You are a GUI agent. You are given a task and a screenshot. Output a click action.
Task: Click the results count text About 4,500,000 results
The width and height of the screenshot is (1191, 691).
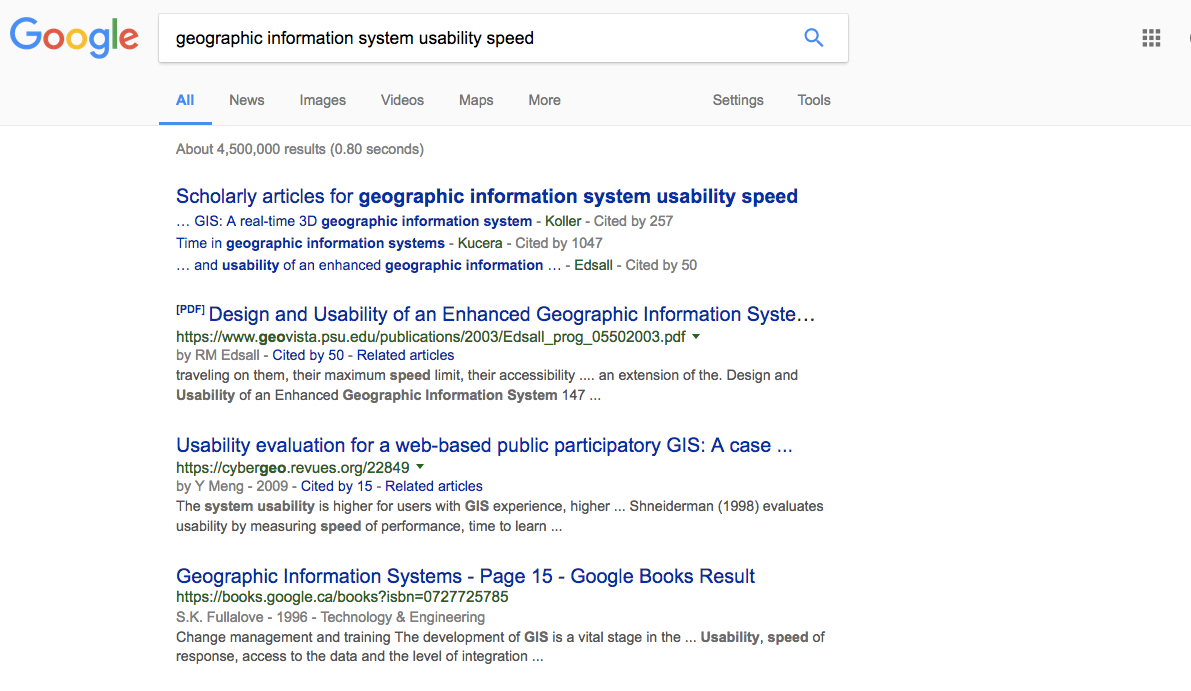(300, 149)
